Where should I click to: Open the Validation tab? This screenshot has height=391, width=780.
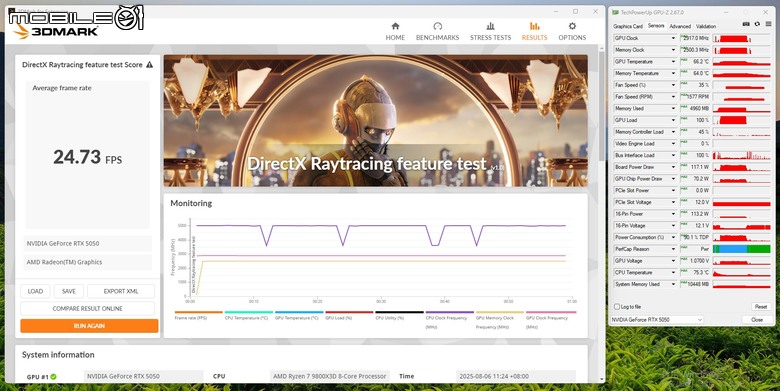(x=706, y=26)
